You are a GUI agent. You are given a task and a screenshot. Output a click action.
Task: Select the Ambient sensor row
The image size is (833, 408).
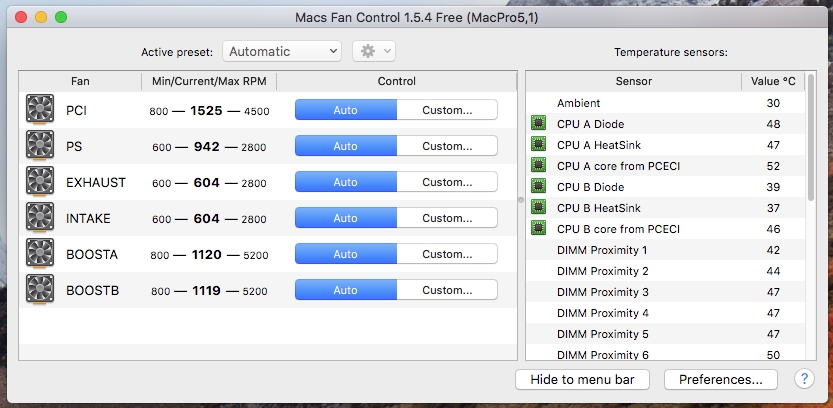pos(665,103)
